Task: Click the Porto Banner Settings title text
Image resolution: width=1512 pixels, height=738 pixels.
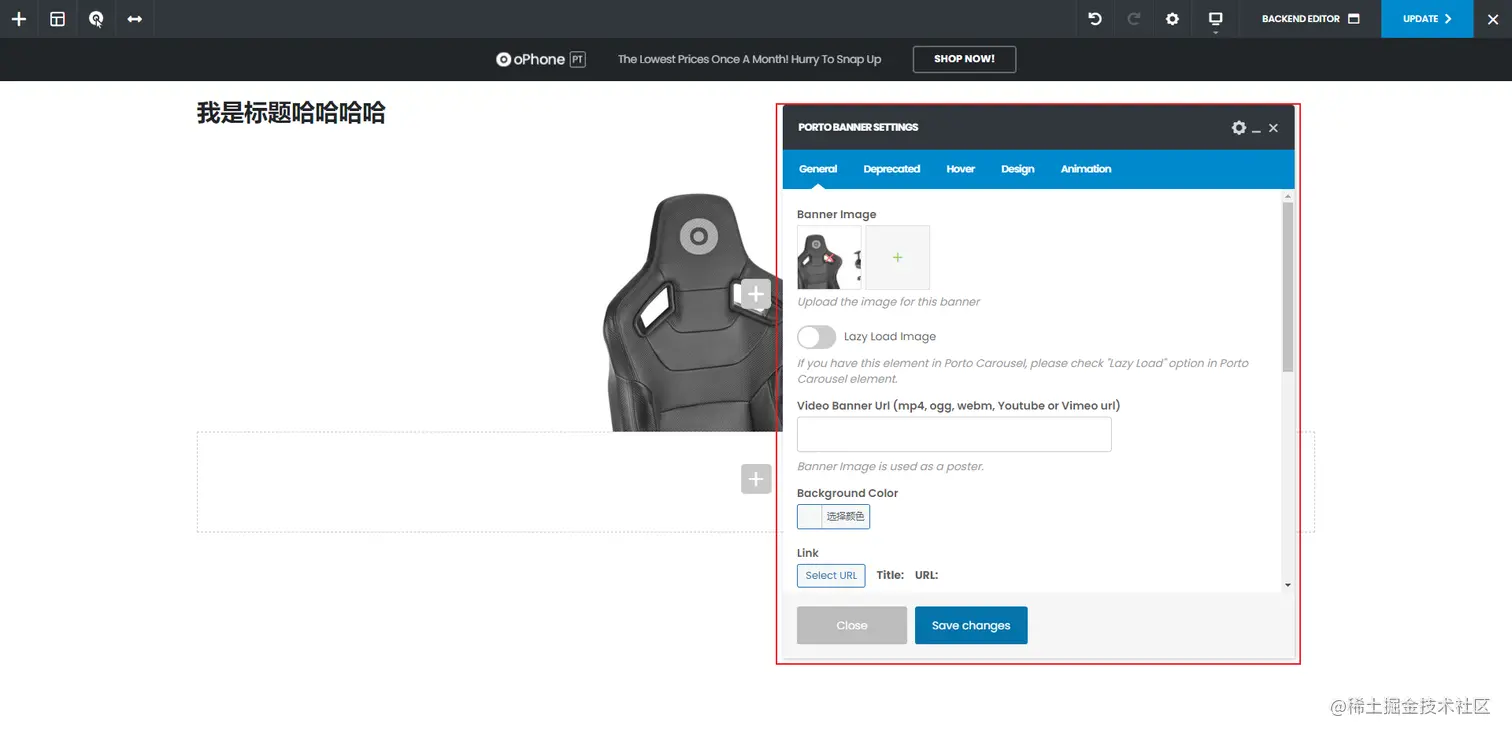Action: (858, 127)
